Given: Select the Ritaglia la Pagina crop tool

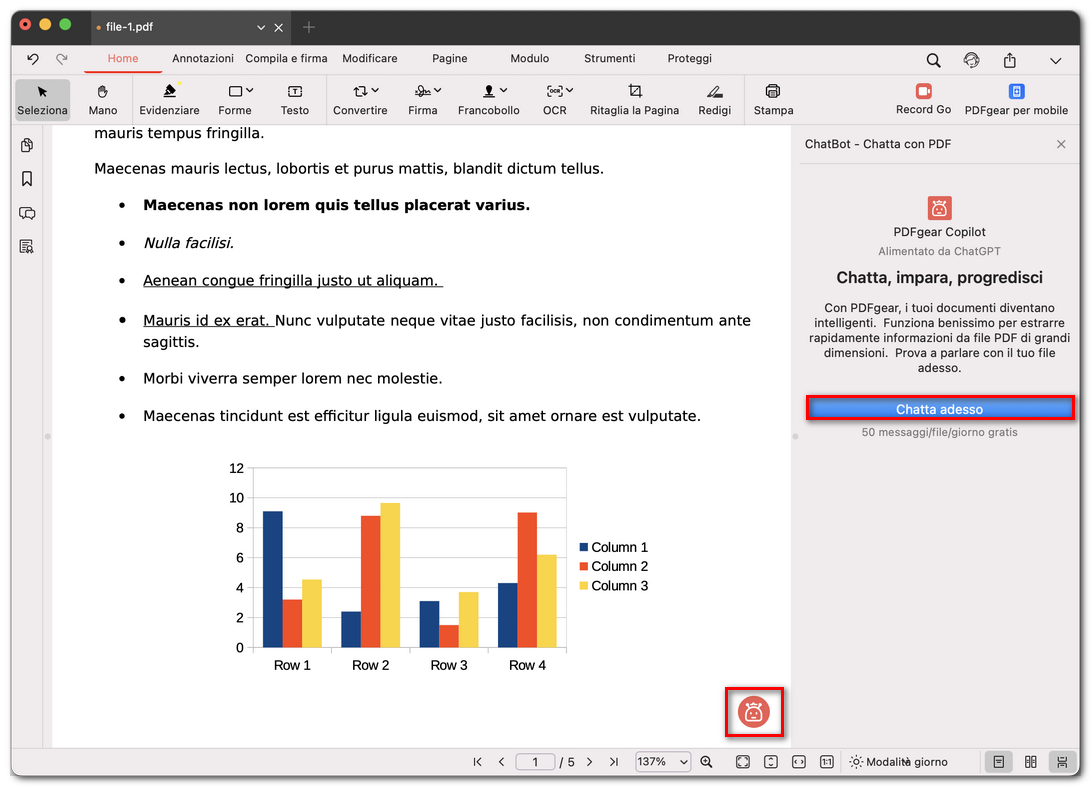Looking at the screenshot, I should click(634, 100).
